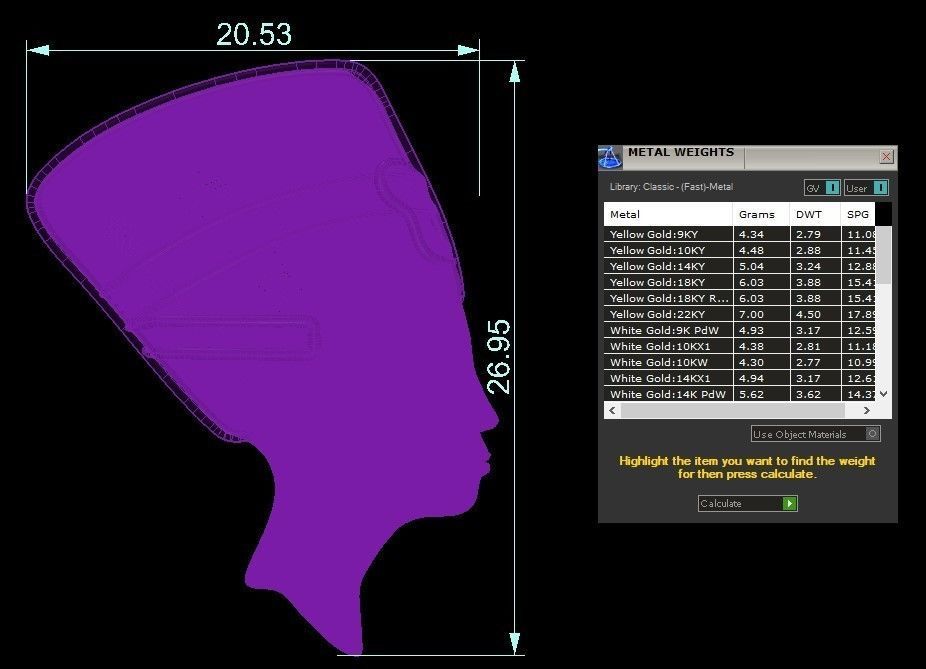
Task: Close the Metal Weights panel
Action: coord(886,156)
